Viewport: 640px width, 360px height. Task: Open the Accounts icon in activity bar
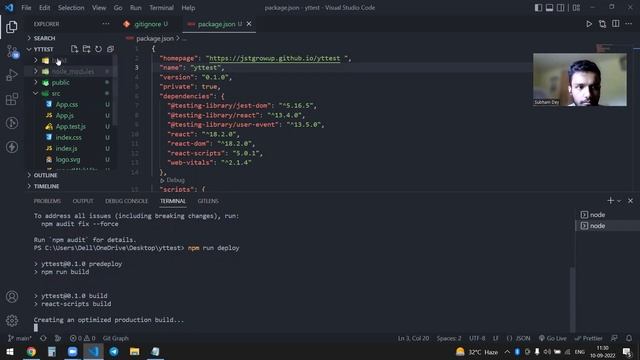click(x=12, y=297)
